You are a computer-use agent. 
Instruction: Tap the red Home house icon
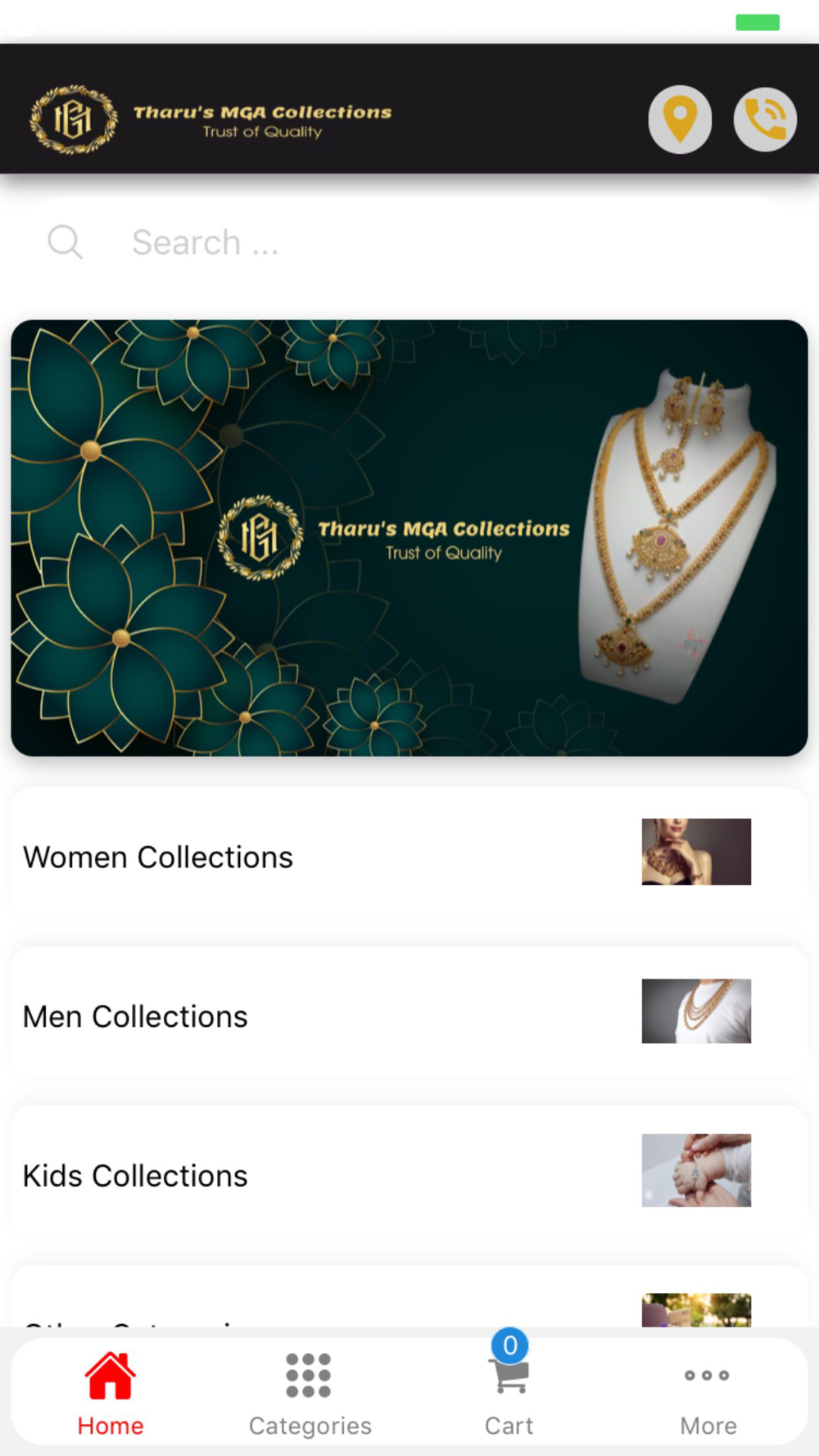coord(111,1376)
